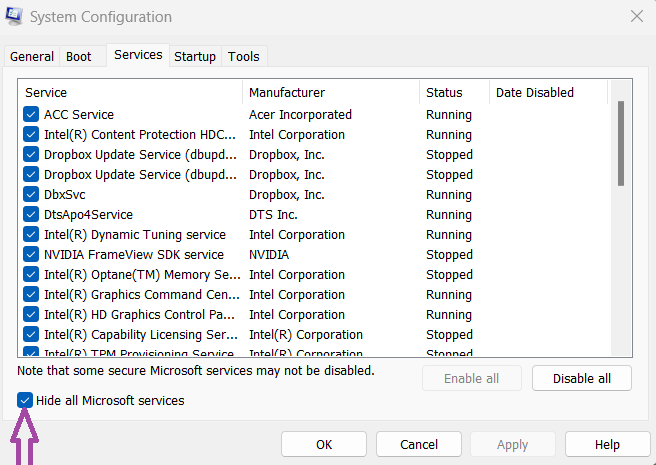This screenshot has width=656, height=465.
Task: Switch to the General tab
Action: 32,57
